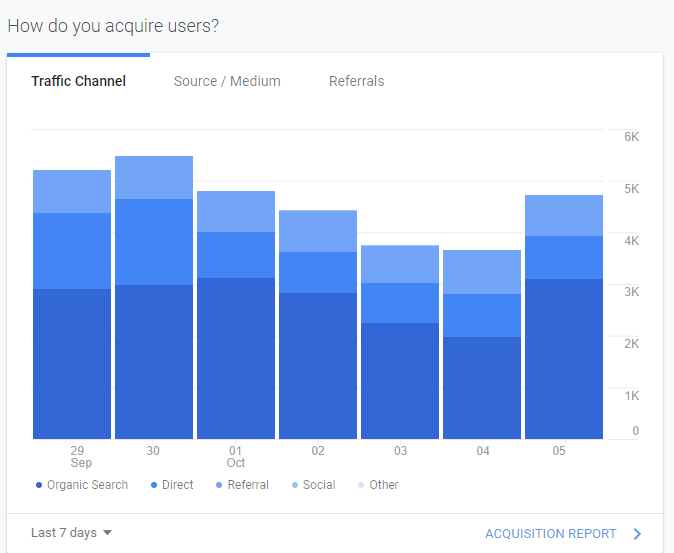Click the middle segment of 04 bar
Screen dimensions: 674x553
482,315
